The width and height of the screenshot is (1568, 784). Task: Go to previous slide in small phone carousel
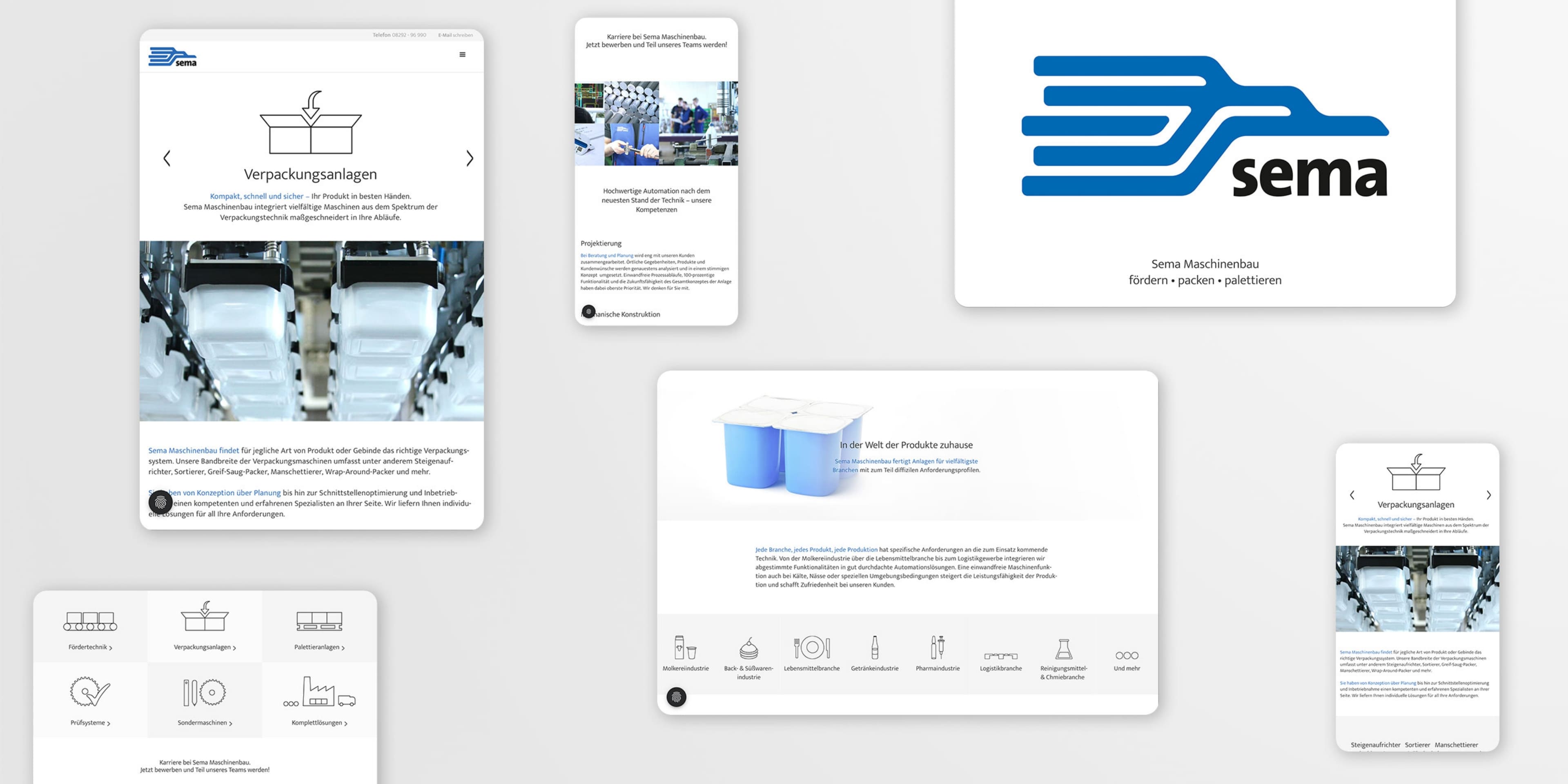tap(1352, 495)
